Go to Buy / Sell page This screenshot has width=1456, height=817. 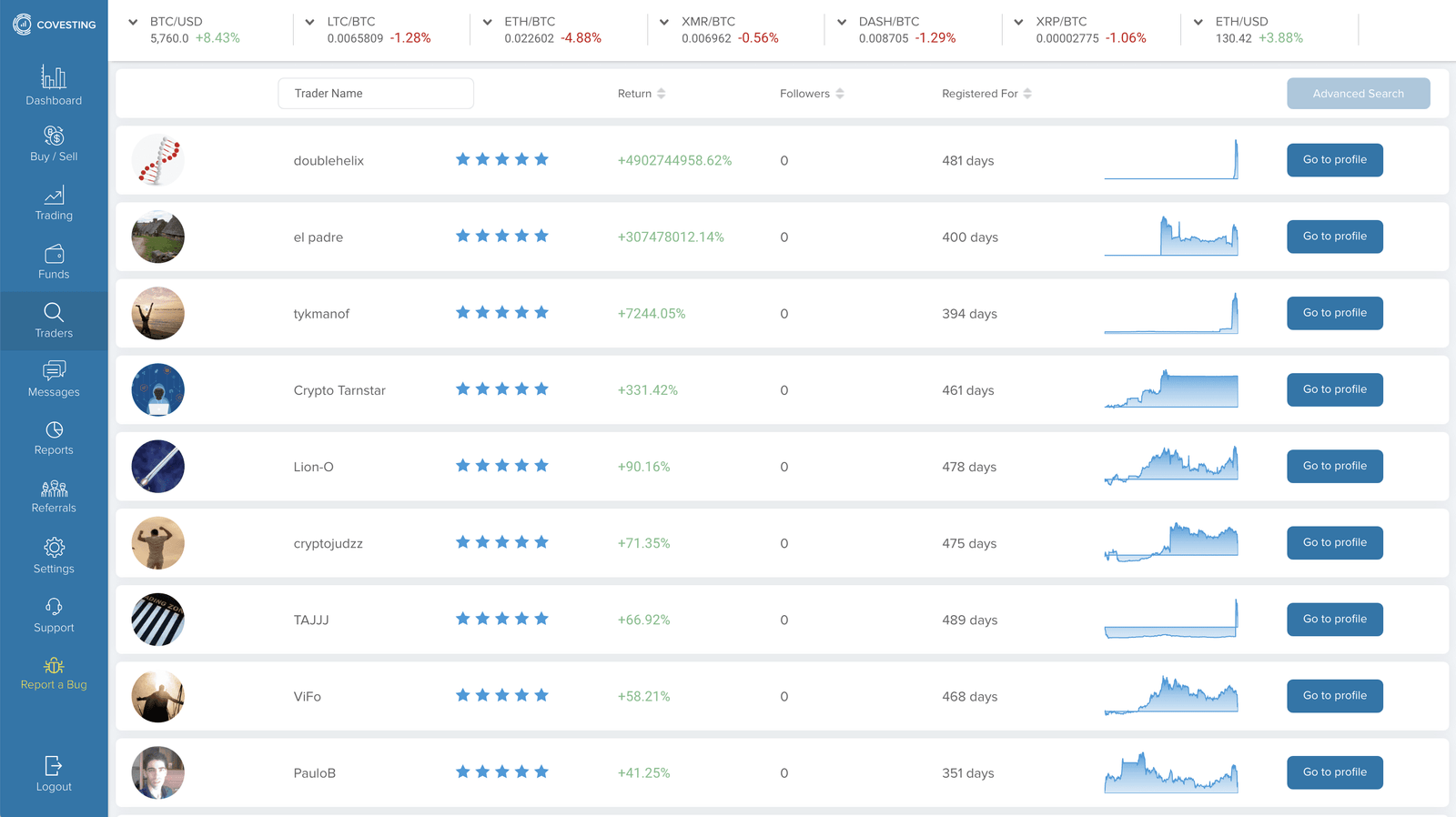tap(54, 136)
